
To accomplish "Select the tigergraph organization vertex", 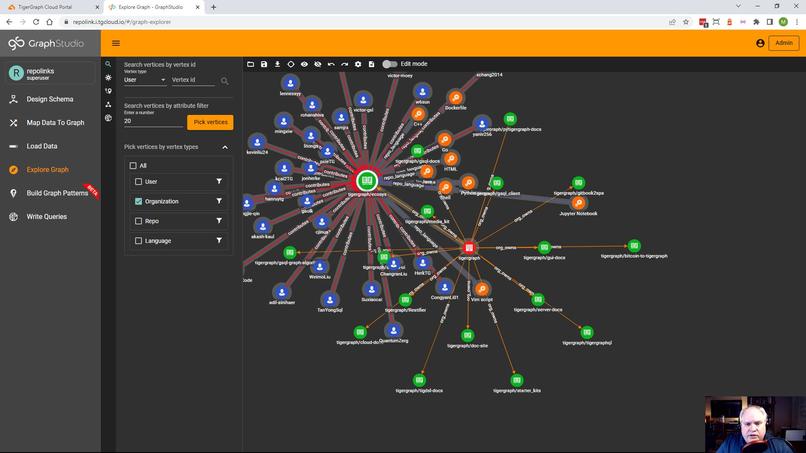I will (469, 248).
